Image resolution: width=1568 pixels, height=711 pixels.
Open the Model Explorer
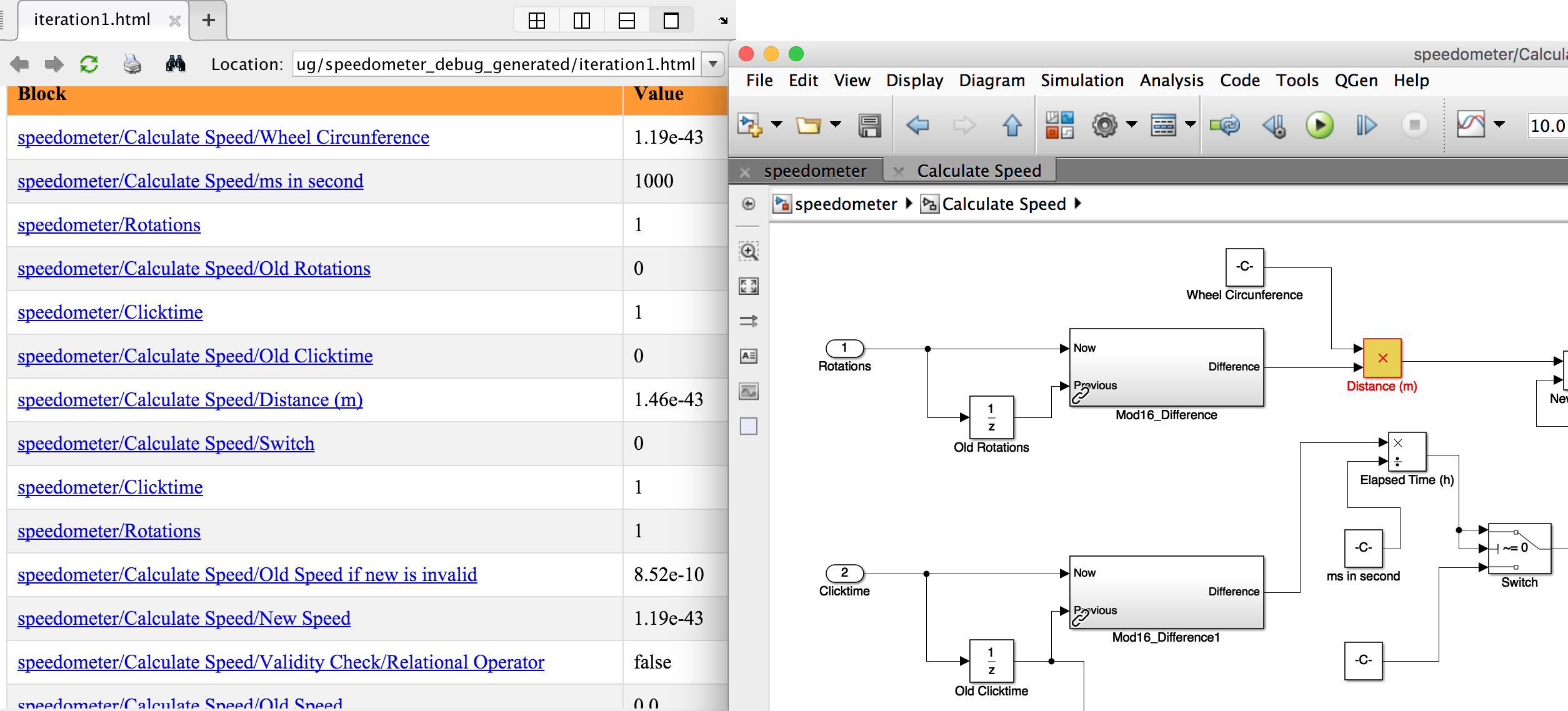[1163, 125]
